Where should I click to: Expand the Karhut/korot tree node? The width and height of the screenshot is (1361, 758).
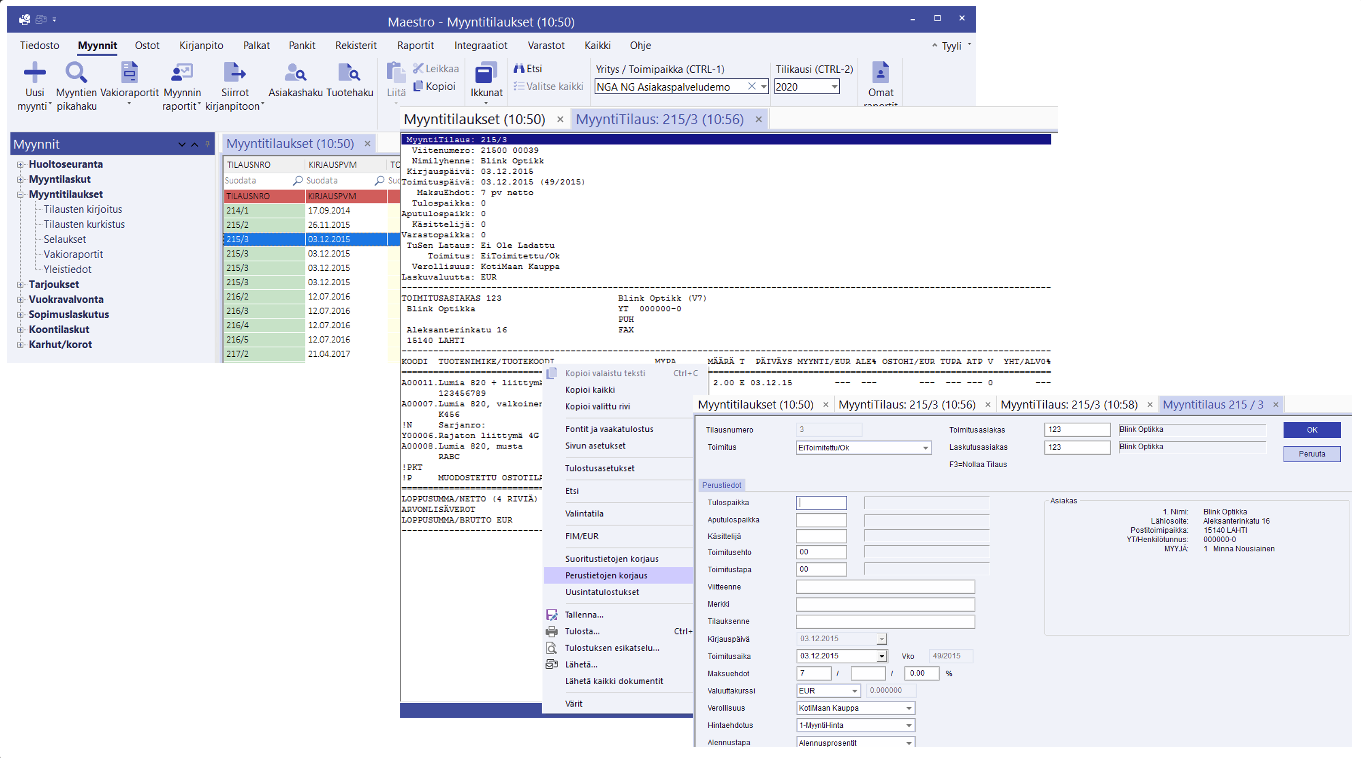click(20, 345)
